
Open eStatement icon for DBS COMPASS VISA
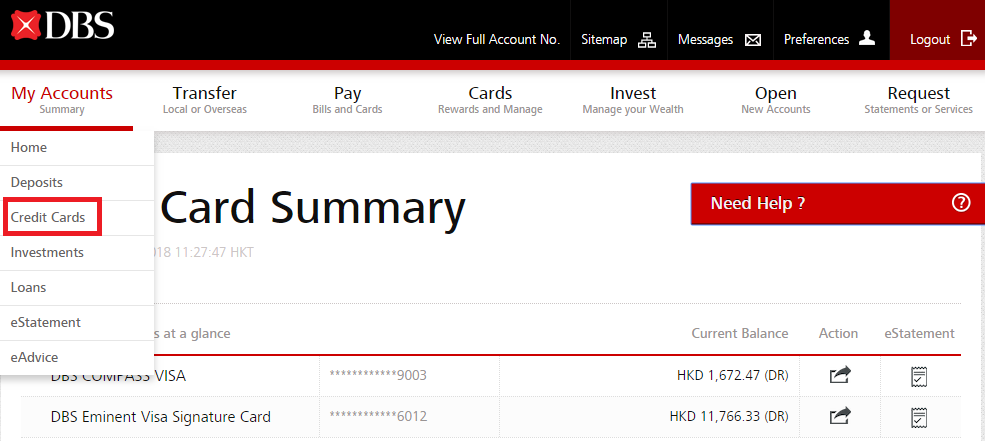(x=919, y=376)
